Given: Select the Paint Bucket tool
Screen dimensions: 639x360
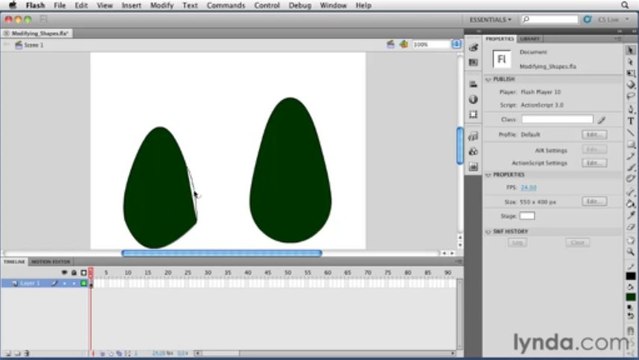Looking at the screenshot, I should [x=631, y=203].
